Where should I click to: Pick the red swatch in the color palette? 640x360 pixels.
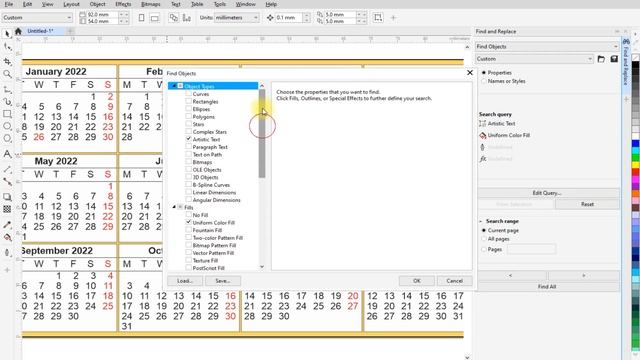(x=636, y=173)
